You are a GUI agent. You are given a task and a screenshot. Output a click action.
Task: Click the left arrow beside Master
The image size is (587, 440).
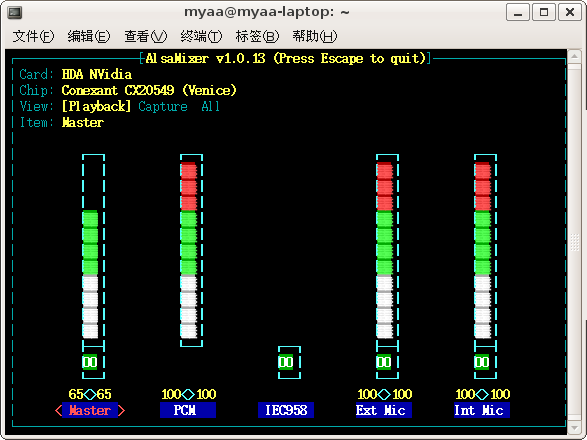[58, 410]
